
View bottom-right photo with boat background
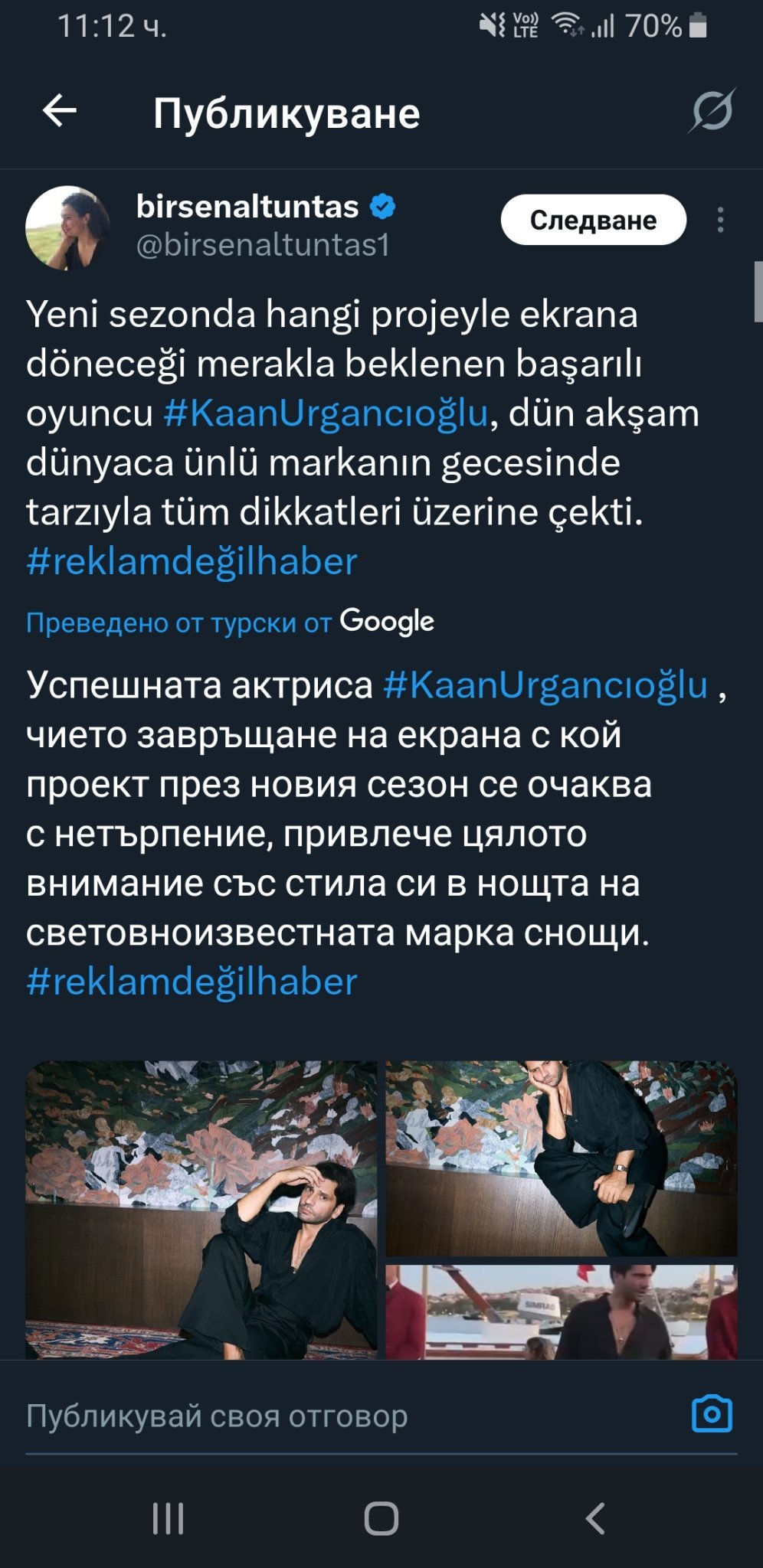pyautogui.click(x=562, y=1312)
